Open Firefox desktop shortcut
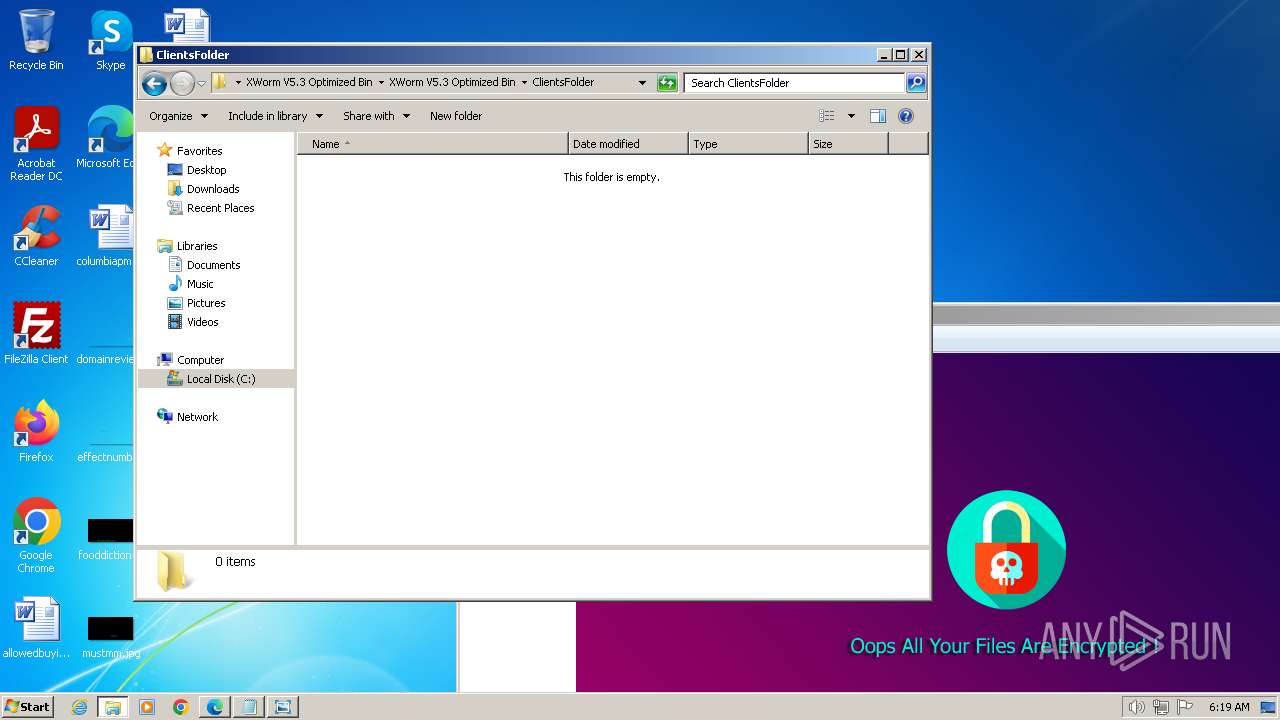The width and height of the screenshot is (1280, 720). (x=36, y=432)
